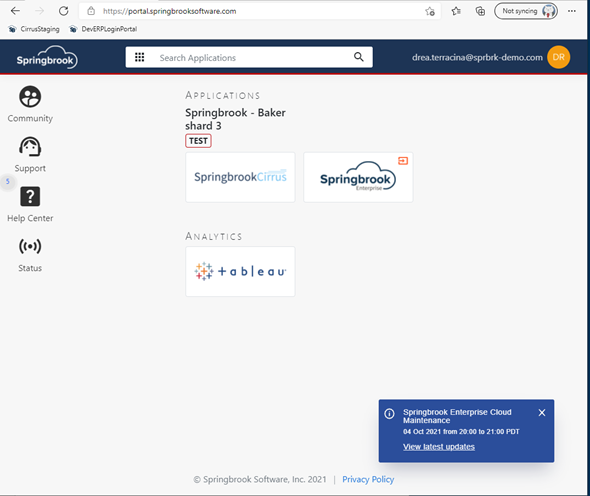Open the Tableau analytics tile

240,271
